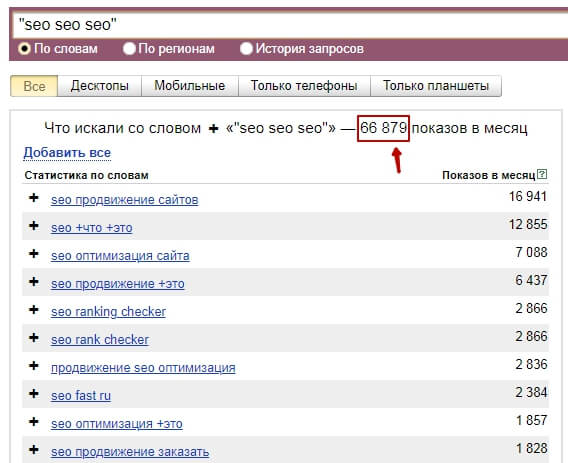The image size is (568, 463).
Task: Open the 'seo rank checker' link
Action: [x=100, y=339]
